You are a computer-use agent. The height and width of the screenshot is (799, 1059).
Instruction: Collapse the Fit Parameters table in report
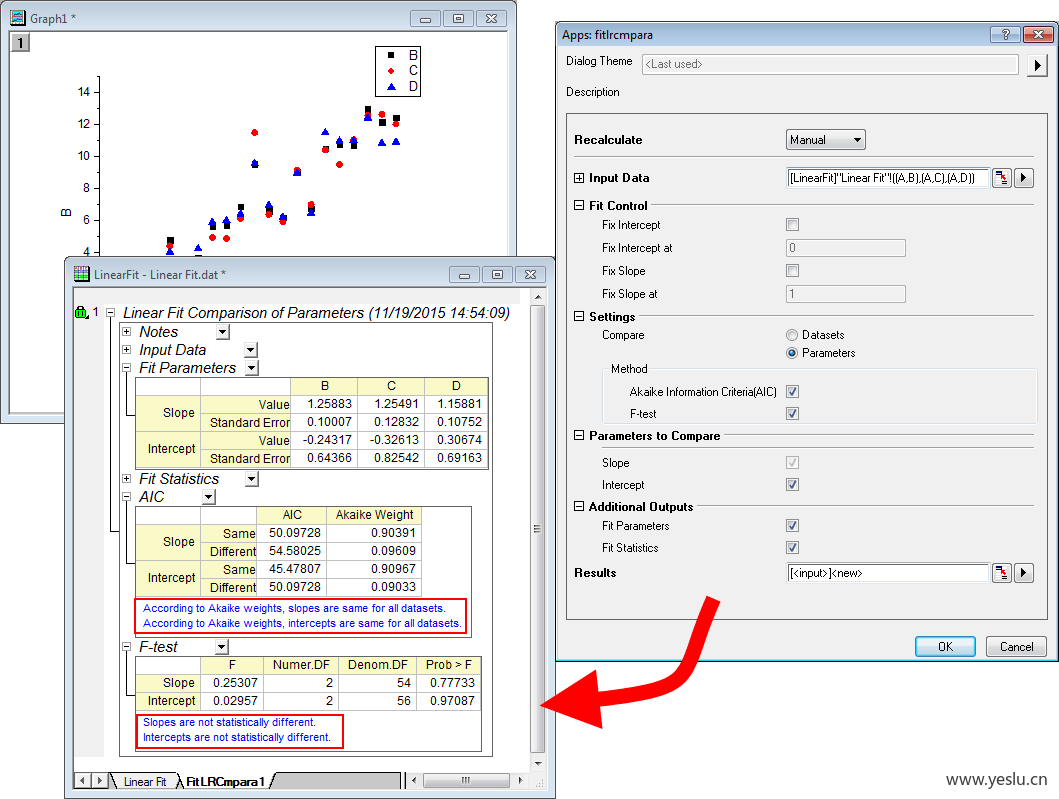tap(126, 368)
